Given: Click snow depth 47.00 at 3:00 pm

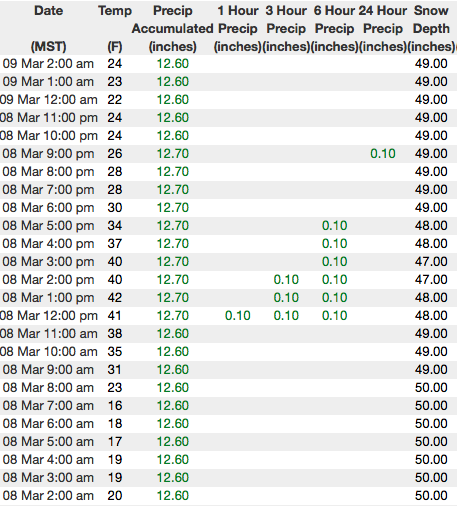Looking at the screenshot, I should pos(431,262).
